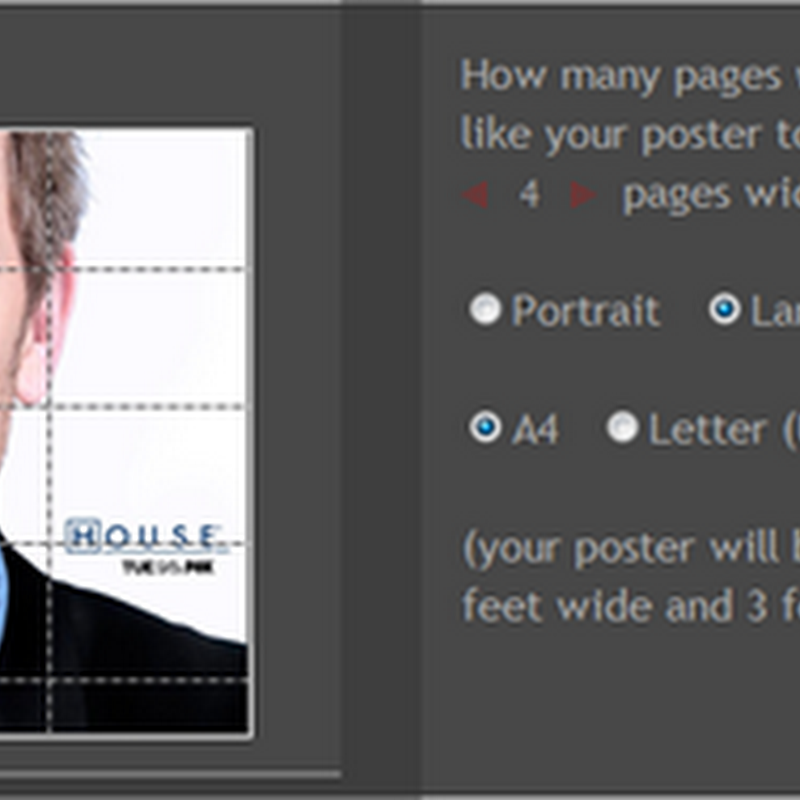This screenshot has height=800, width=800.
Task: Click the page count number 4
Action: 529,194
